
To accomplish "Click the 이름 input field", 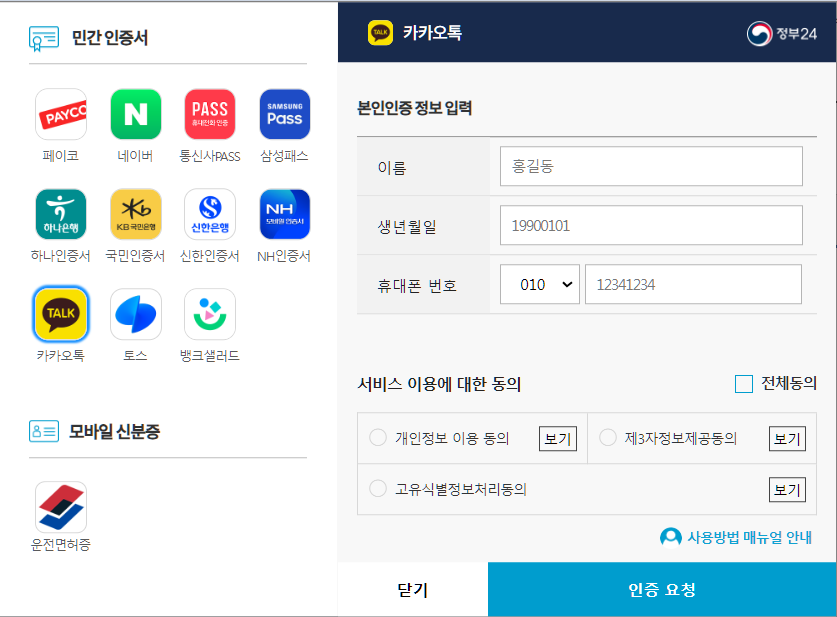I will (651, 165).
